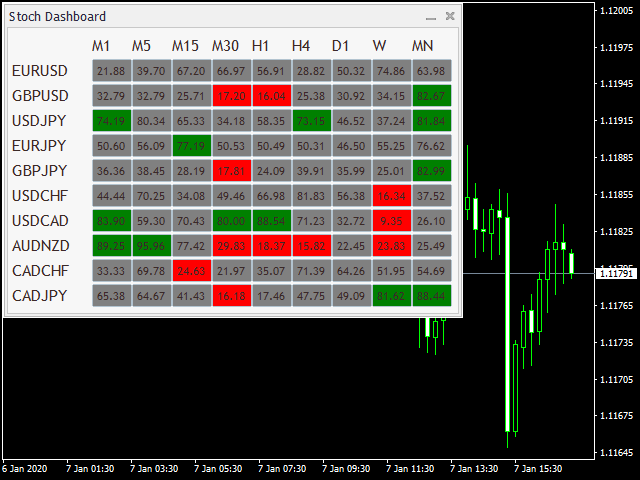Click red GBPUSD M30 cell 17.20
This screenshot has width=640, height=480.
tap(231, 96)
